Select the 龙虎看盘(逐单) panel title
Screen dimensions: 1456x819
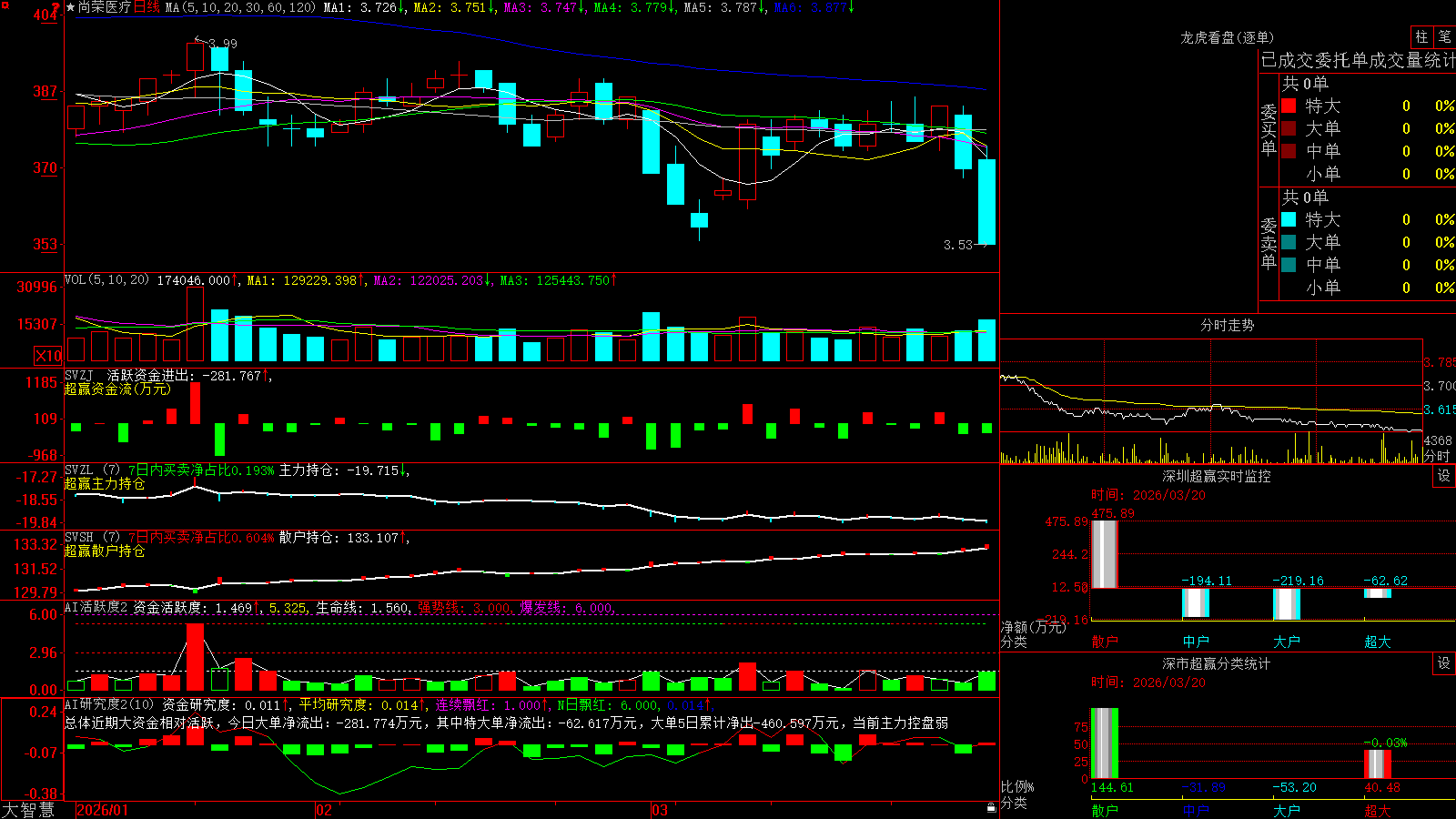[1227, 37]
